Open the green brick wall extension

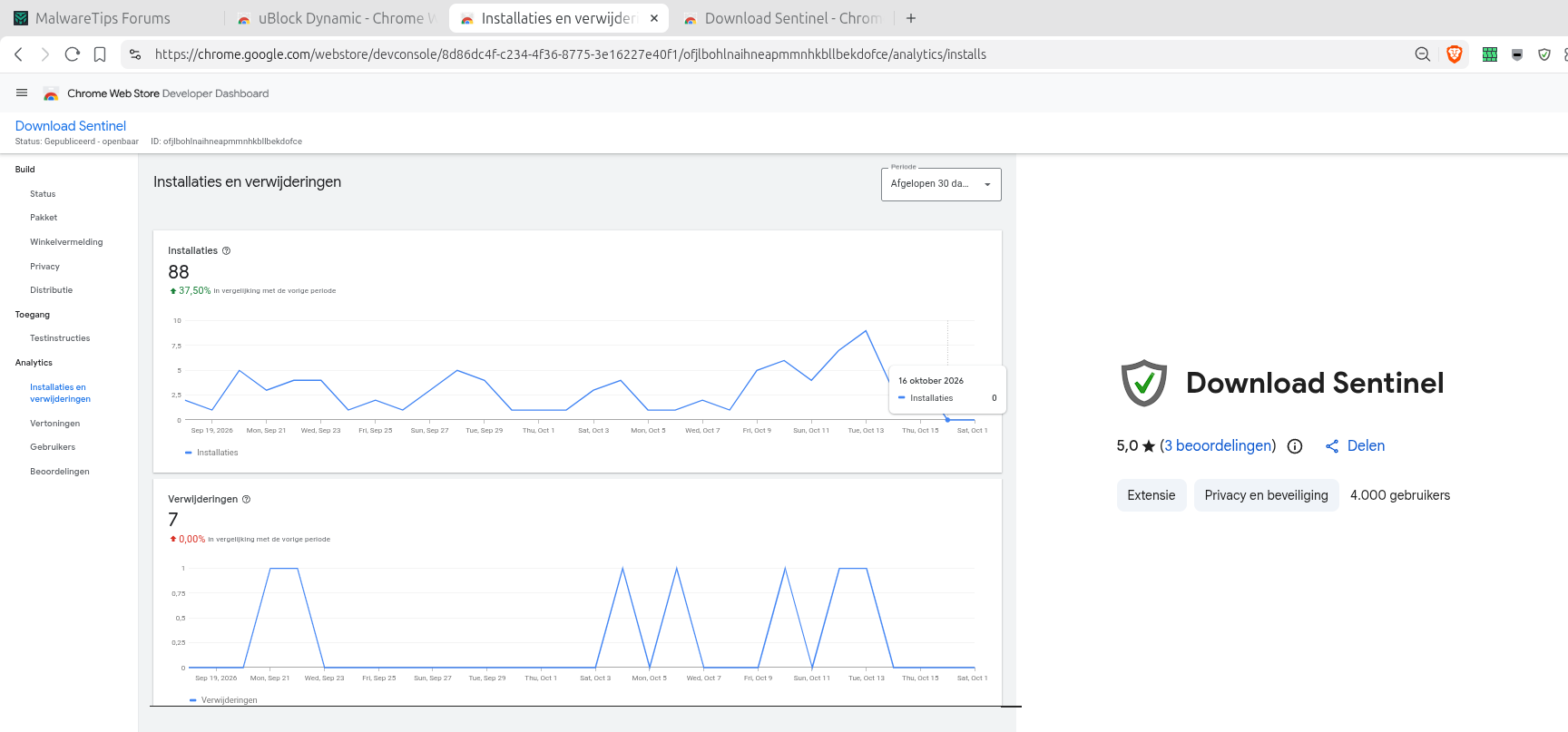(x=1490, y=54)
